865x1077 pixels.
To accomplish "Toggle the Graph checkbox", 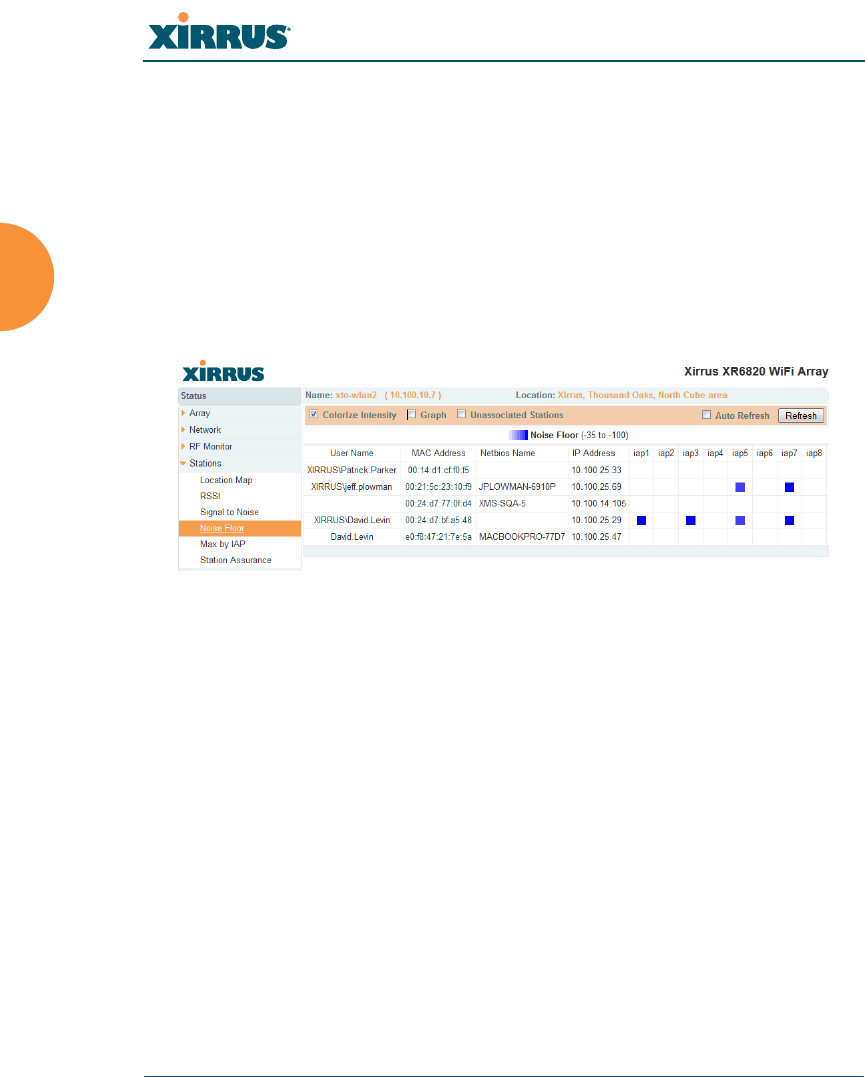I will [412, 414].
